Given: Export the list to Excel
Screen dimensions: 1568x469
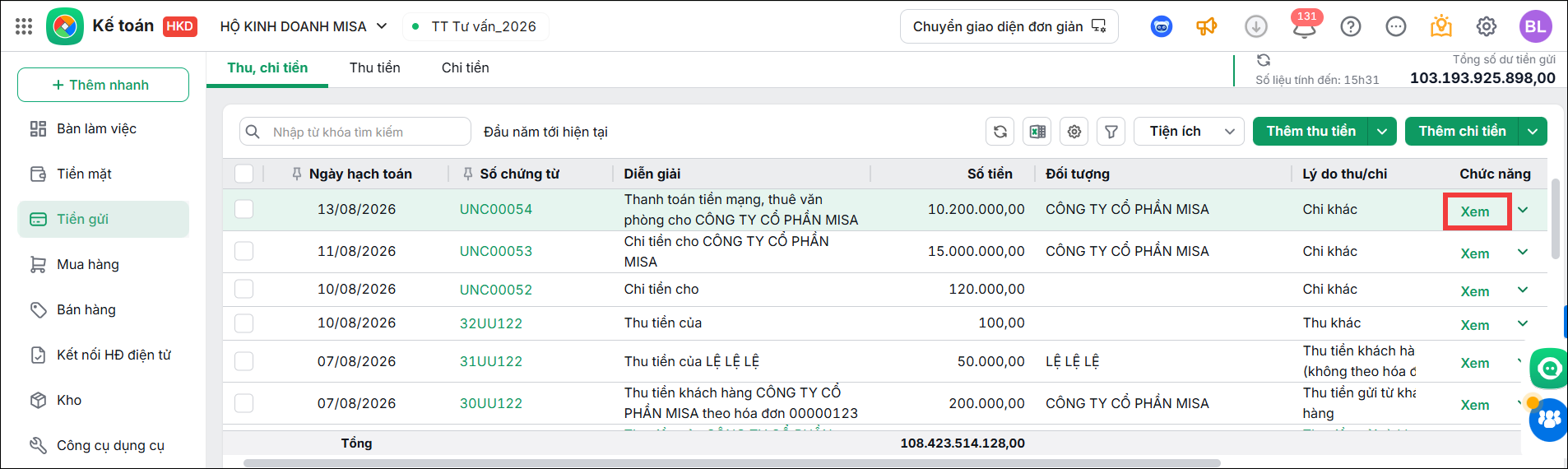Looking at the screenshot, I should pyautogui.click(x=1037, y=132).
